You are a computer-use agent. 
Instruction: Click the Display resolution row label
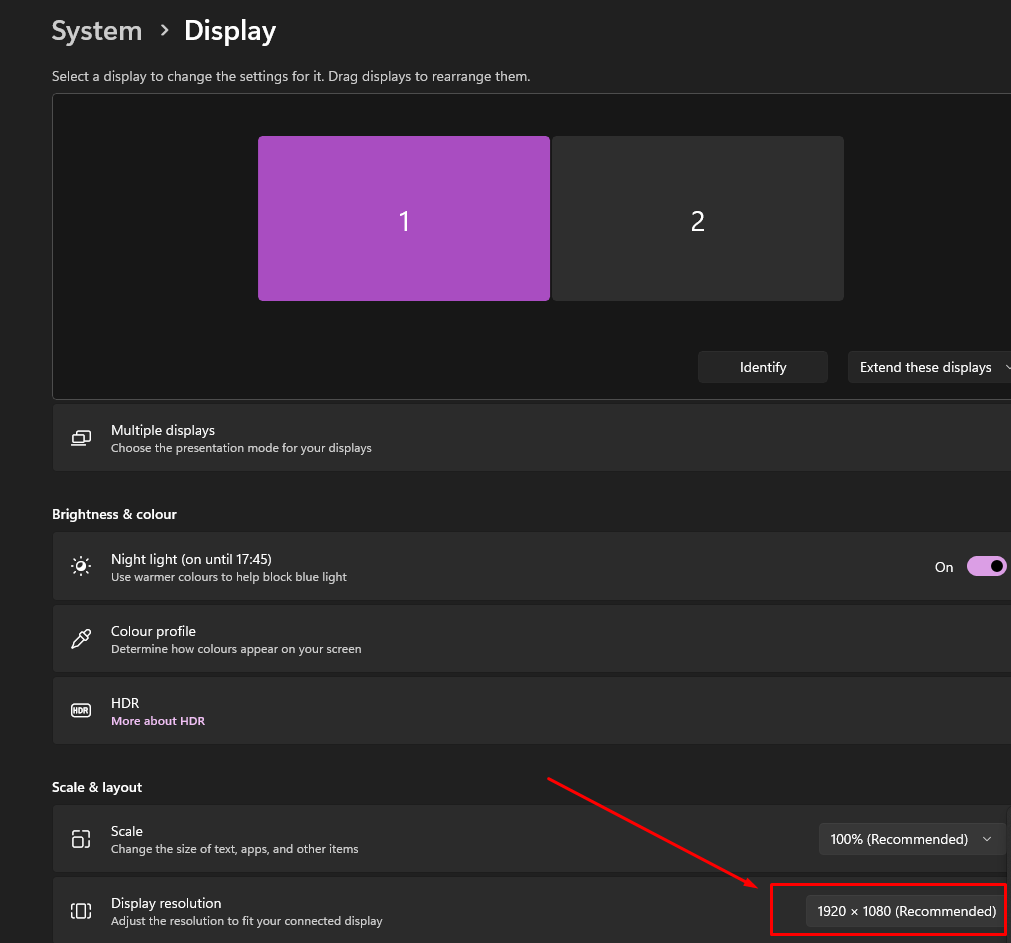(x=166, y=903)
